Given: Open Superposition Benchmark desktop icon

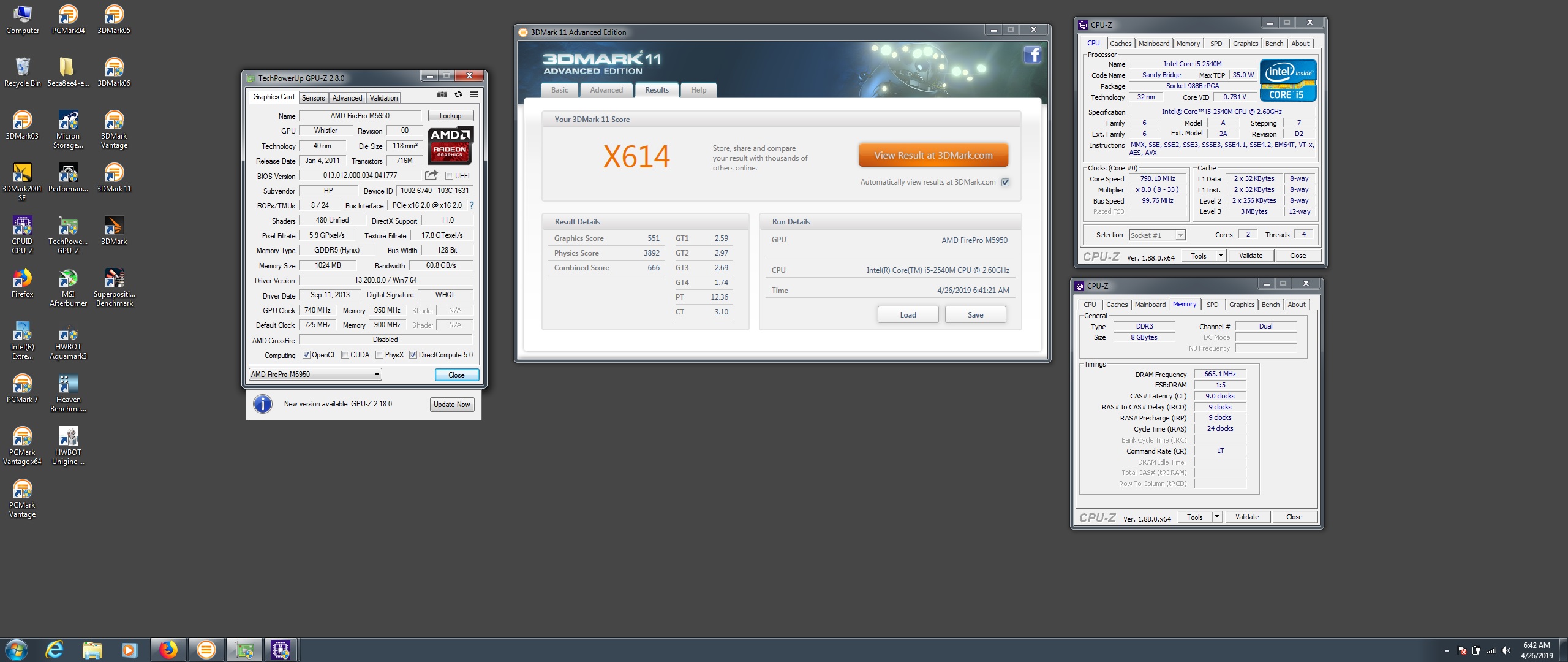Looking at the screenshot, I should coord(114,287).
